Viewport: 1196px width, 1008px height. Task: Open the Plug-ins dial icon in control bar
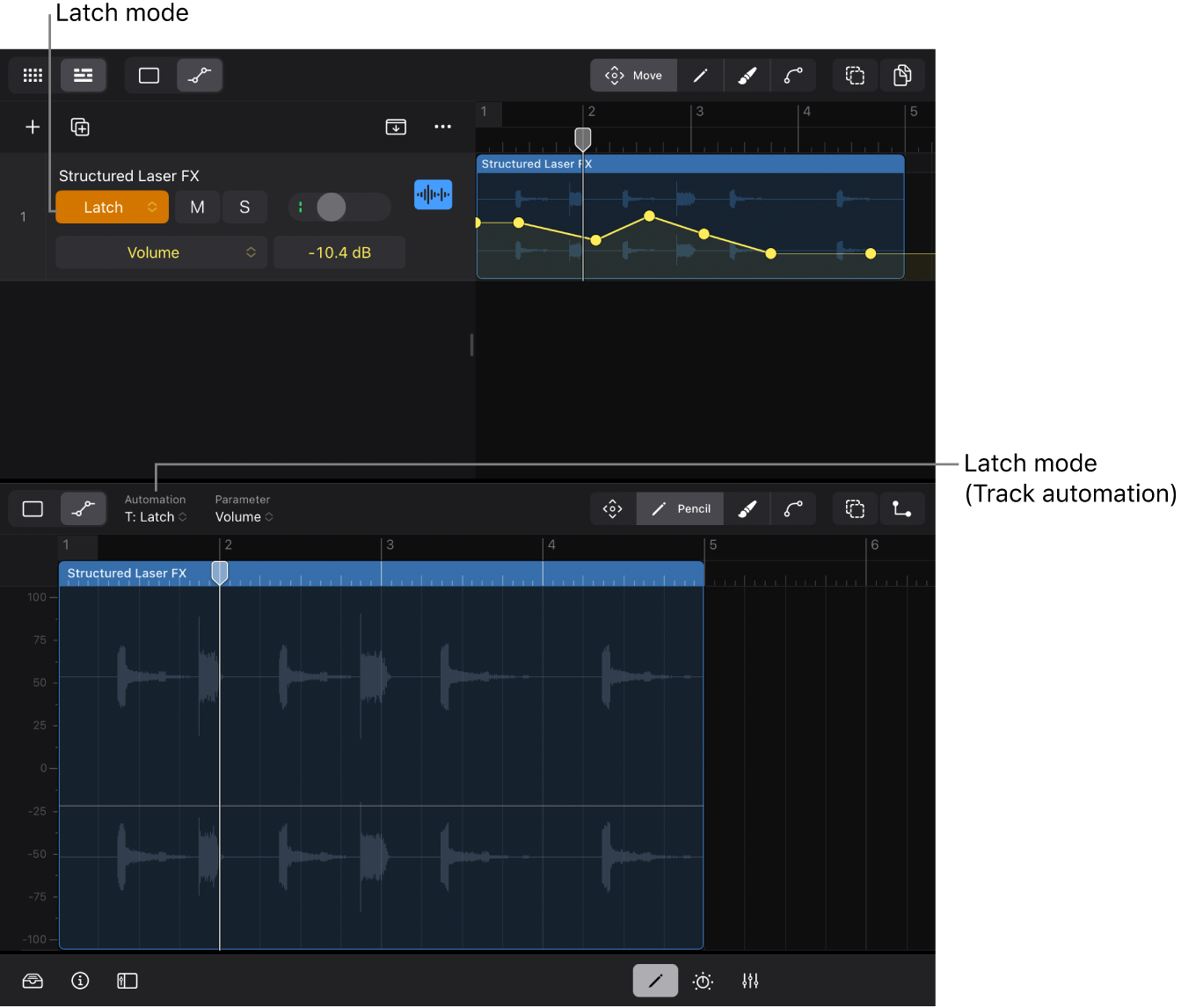click(703, 982)
